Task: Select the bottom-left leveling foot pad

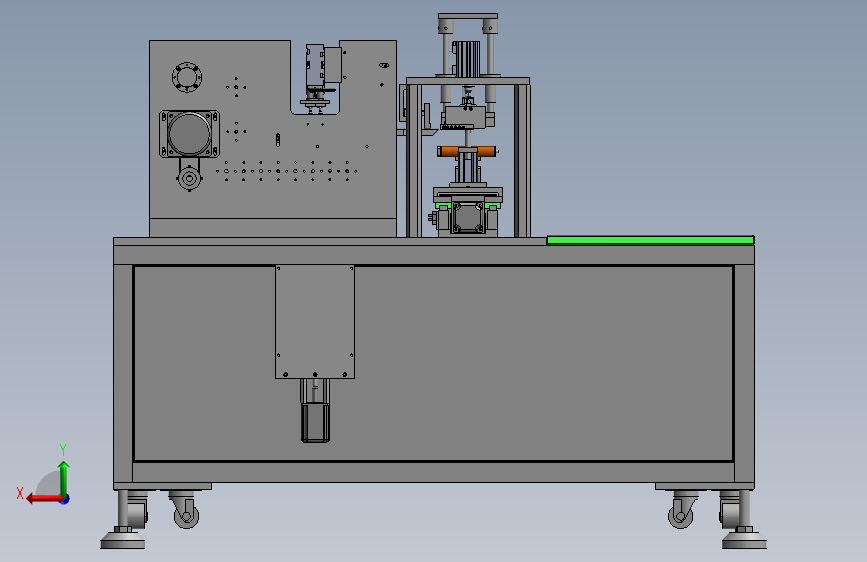Action: click(x=123, y=539)
